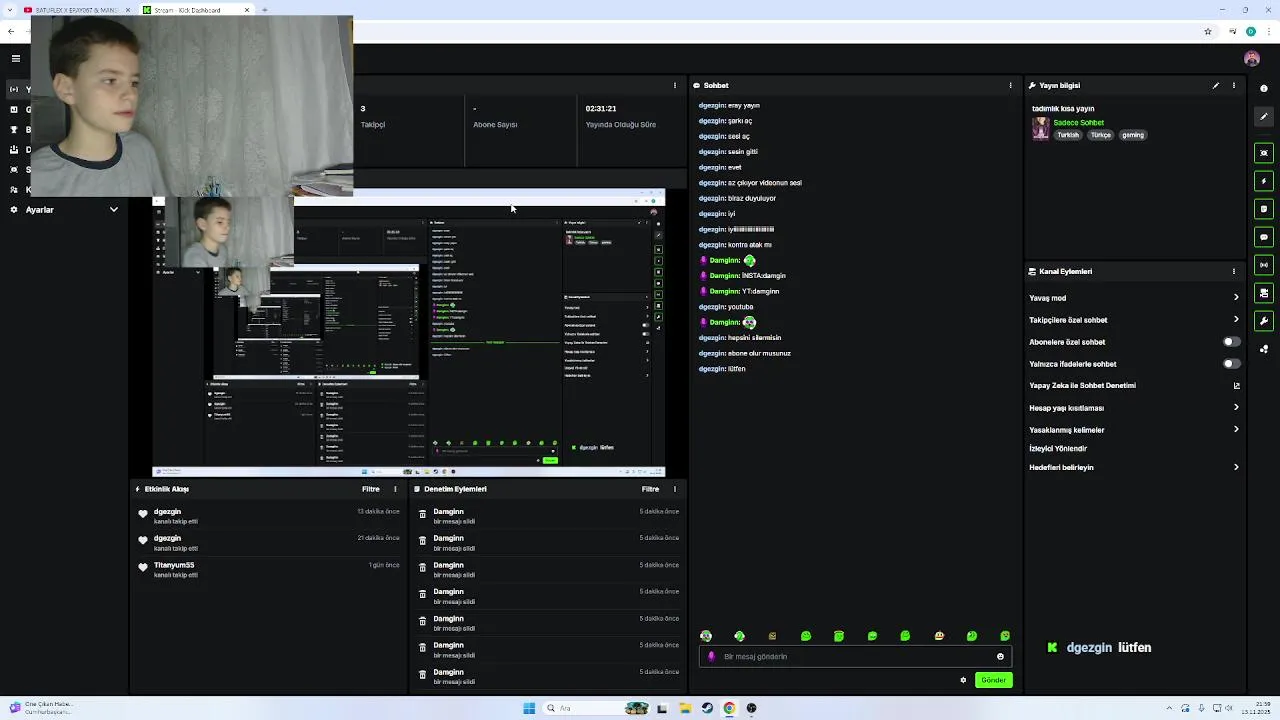
Task: Open AI chat moderation external link icon
Action: 1237,386
